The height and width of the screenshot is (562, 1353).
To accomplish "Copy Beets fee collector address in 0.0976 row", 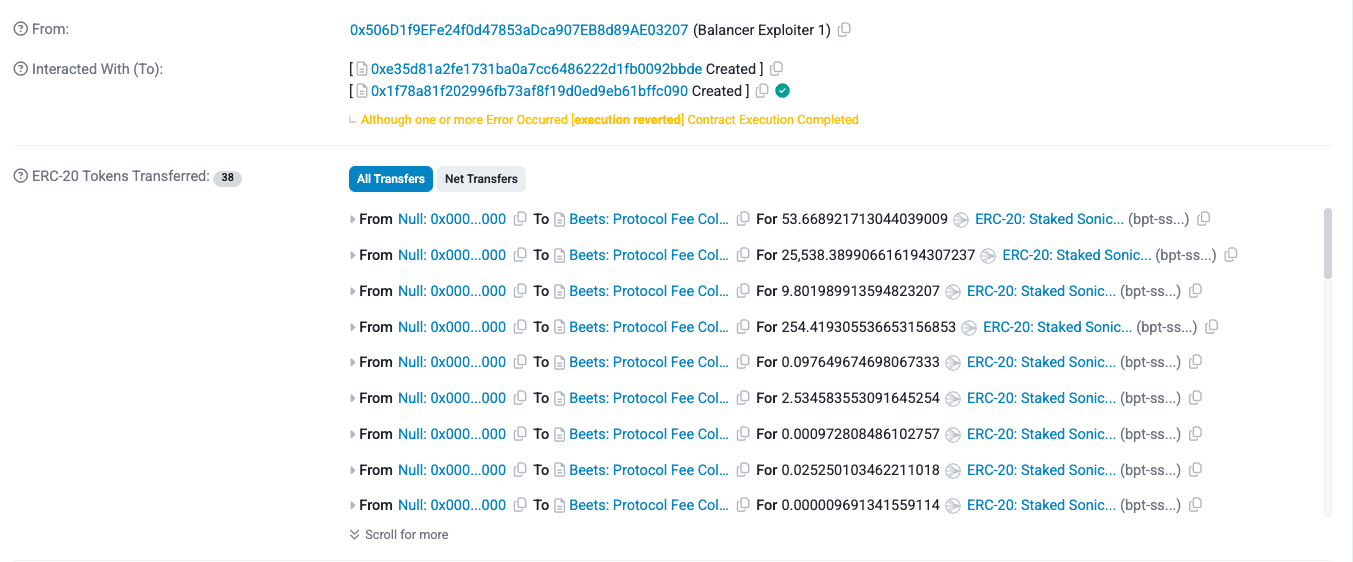I will pyautogui.click(x=743, y=362).
